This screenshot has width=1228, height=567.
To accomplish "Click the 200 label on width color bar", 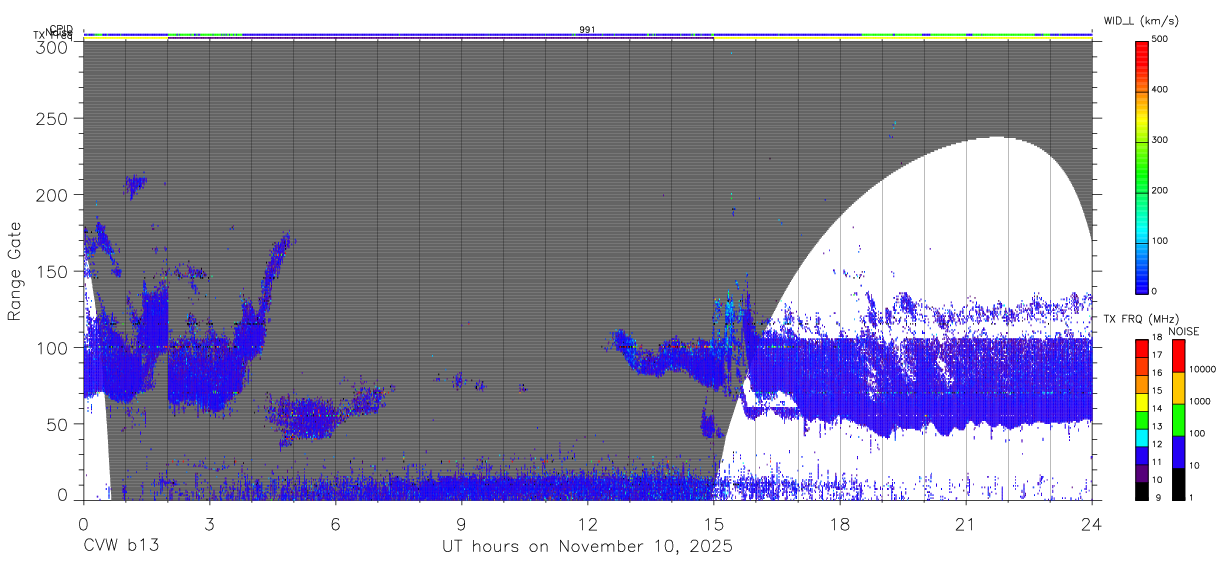I will click(1162, 190).
